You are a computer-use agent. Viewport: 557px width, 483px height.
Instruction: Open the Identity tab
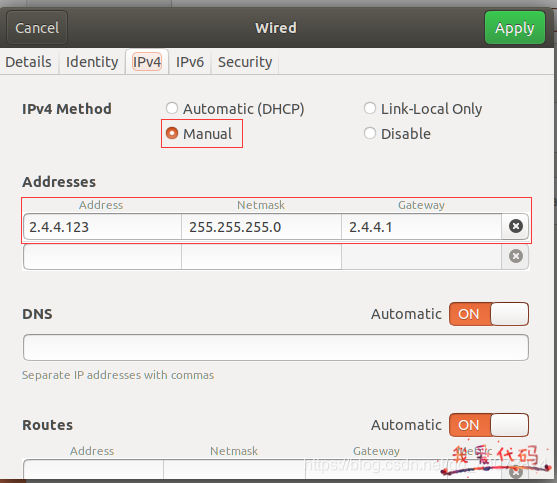coord(92,62)
